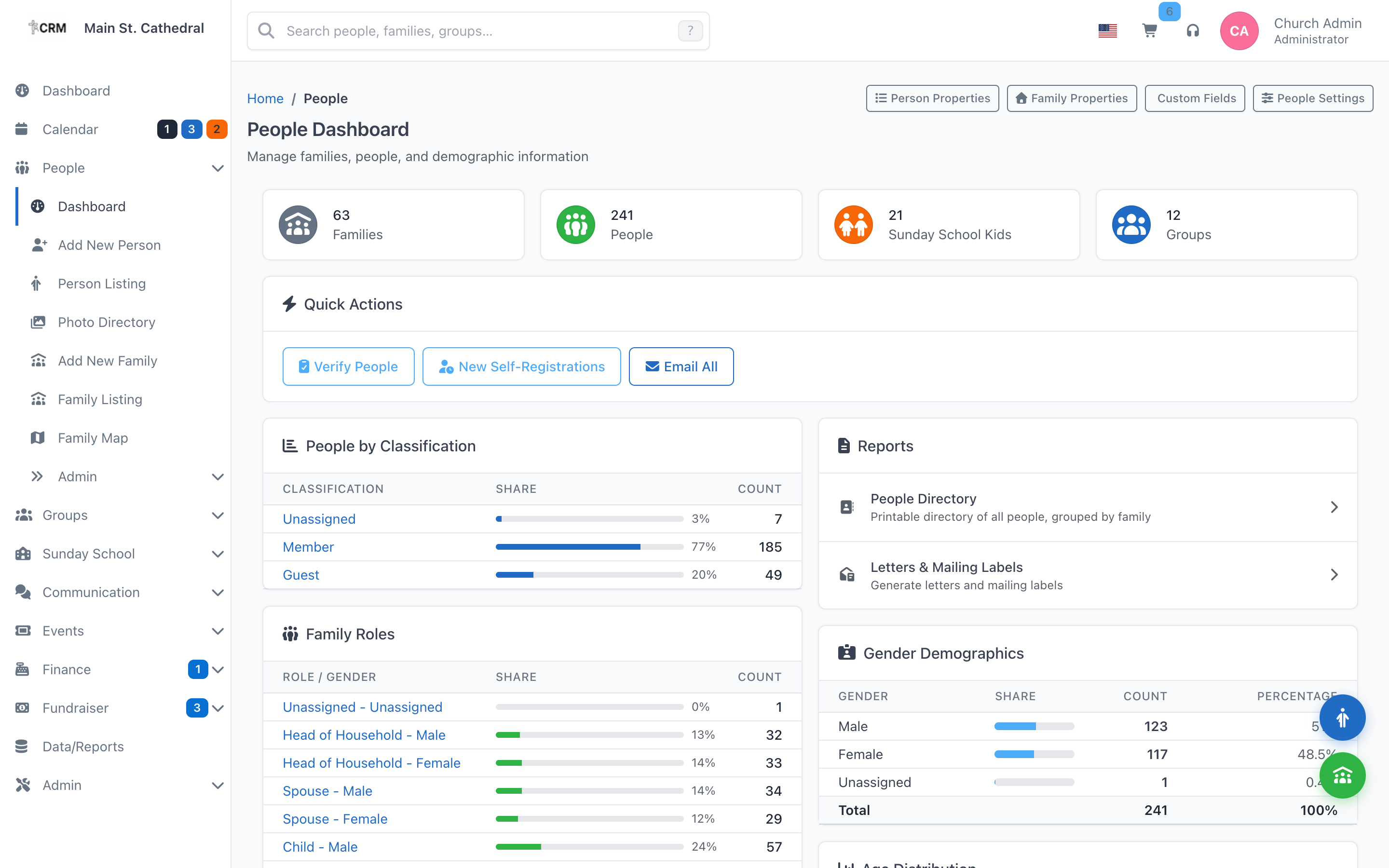Click the US flag language icon
This screenshot has height=868, width=1389.
click(x=1107, y=31)
